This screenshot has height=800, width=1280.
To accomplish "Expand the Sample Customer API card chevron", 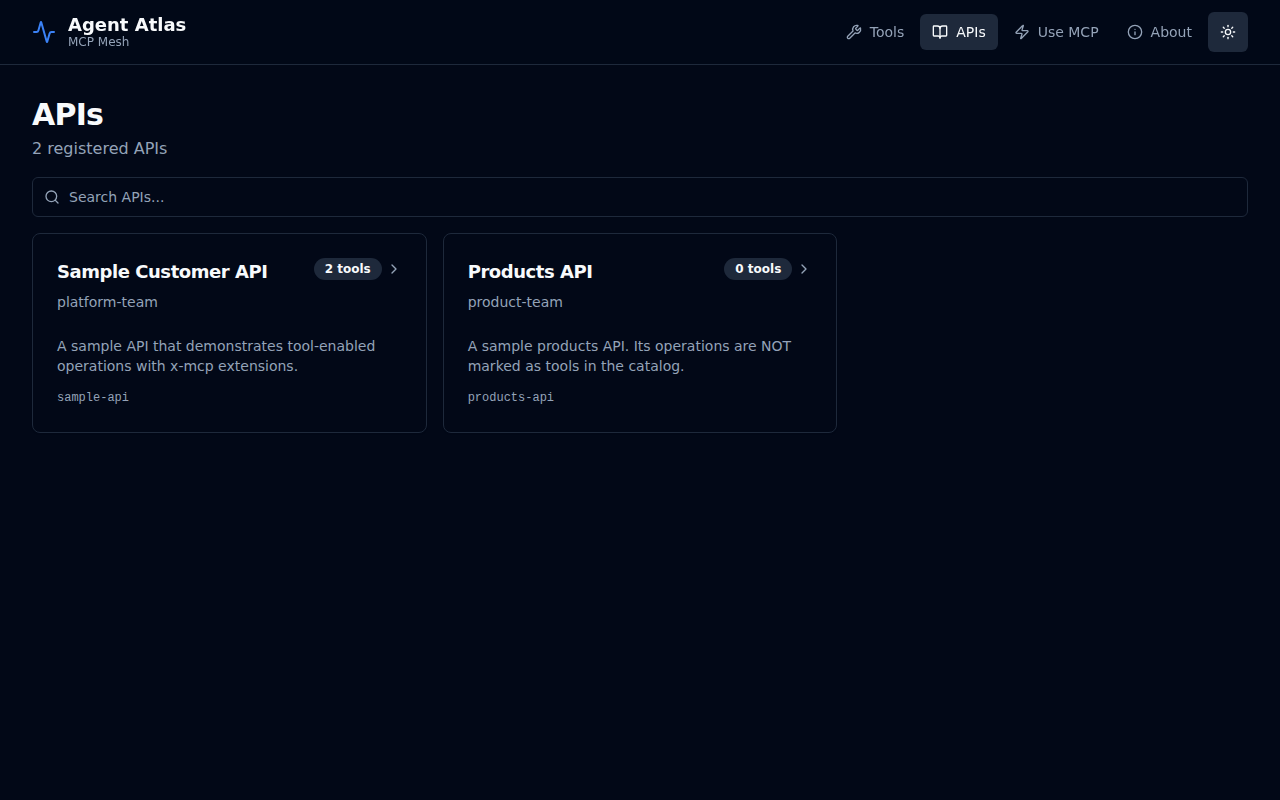I will pyautogui.click(x=393, y=268).
